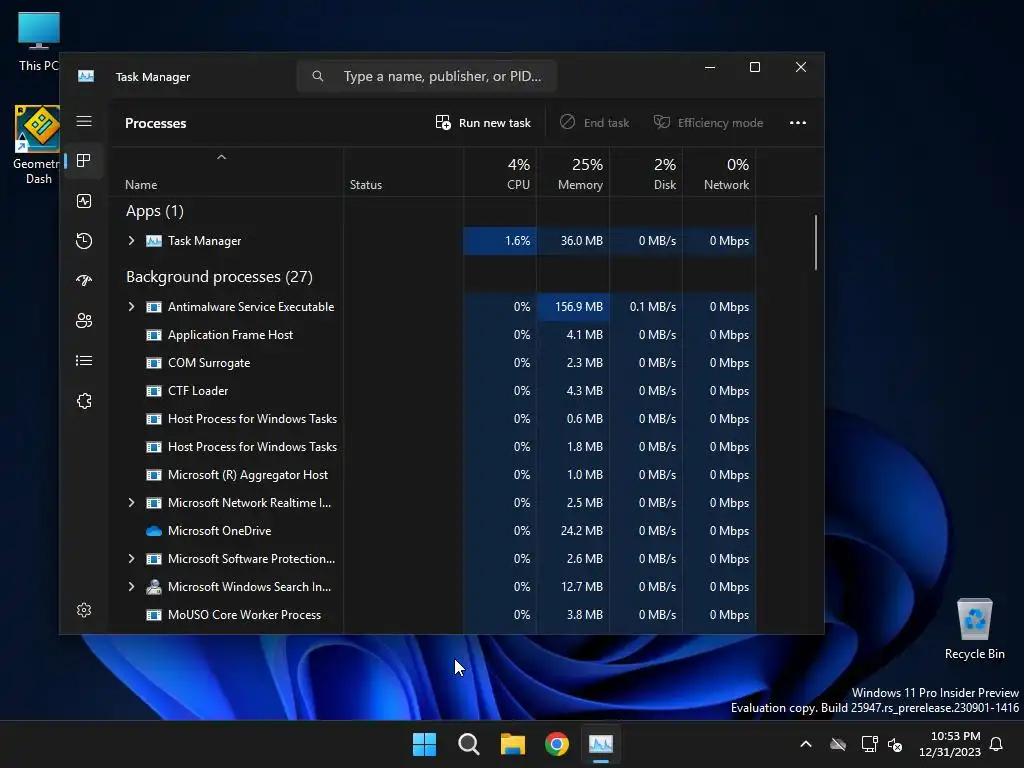Open the Task Manager hamburger navigation menu
The image size is (1024, 768).
click(84, 121)
